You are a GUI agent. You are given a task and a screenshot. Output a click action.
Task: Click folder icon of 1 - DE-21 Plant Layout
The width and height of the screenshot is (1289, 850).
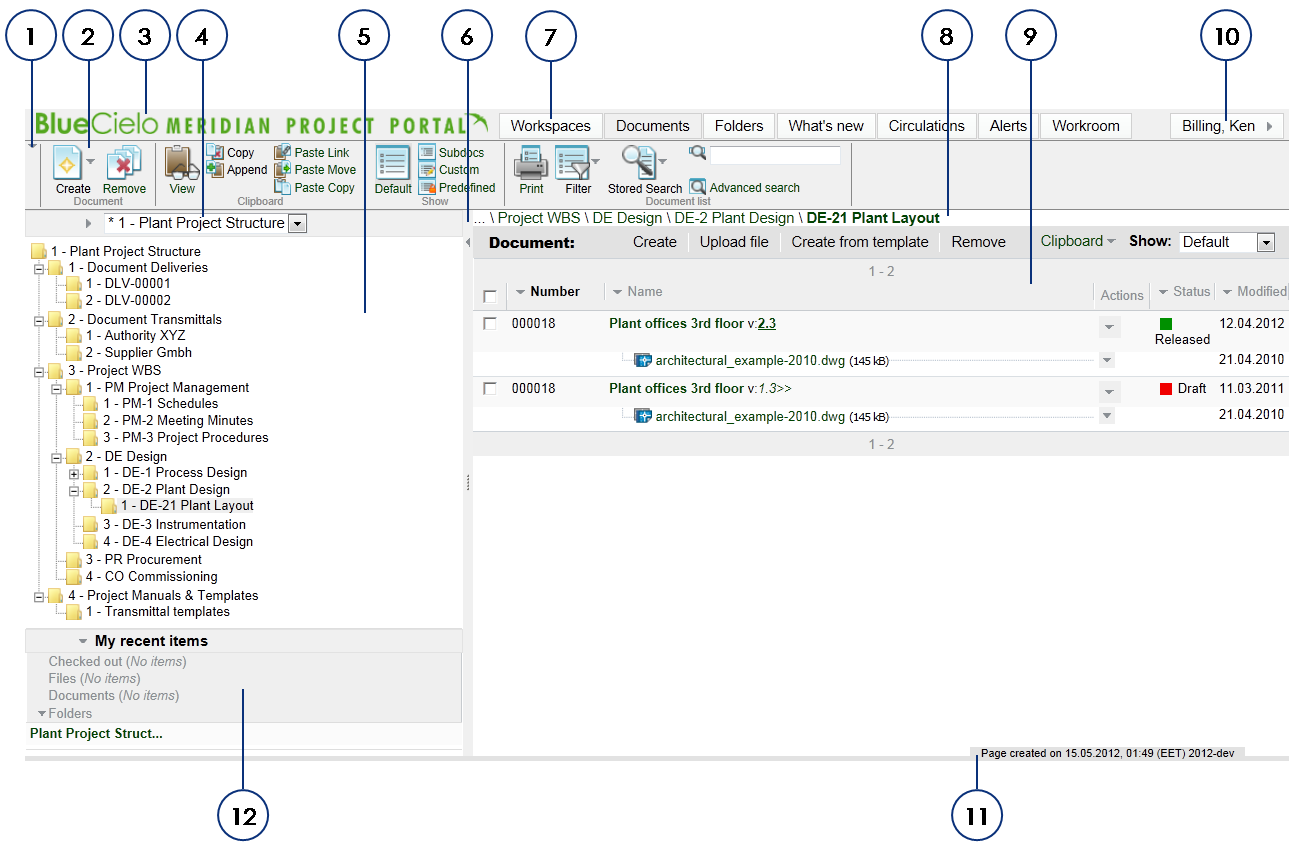coord(109,506)
